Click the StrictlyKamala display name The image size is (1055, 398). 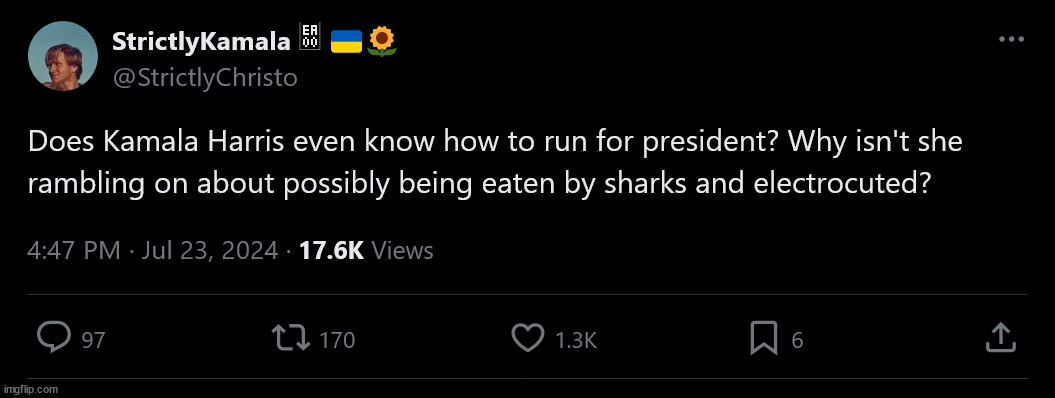click(201, 42)
